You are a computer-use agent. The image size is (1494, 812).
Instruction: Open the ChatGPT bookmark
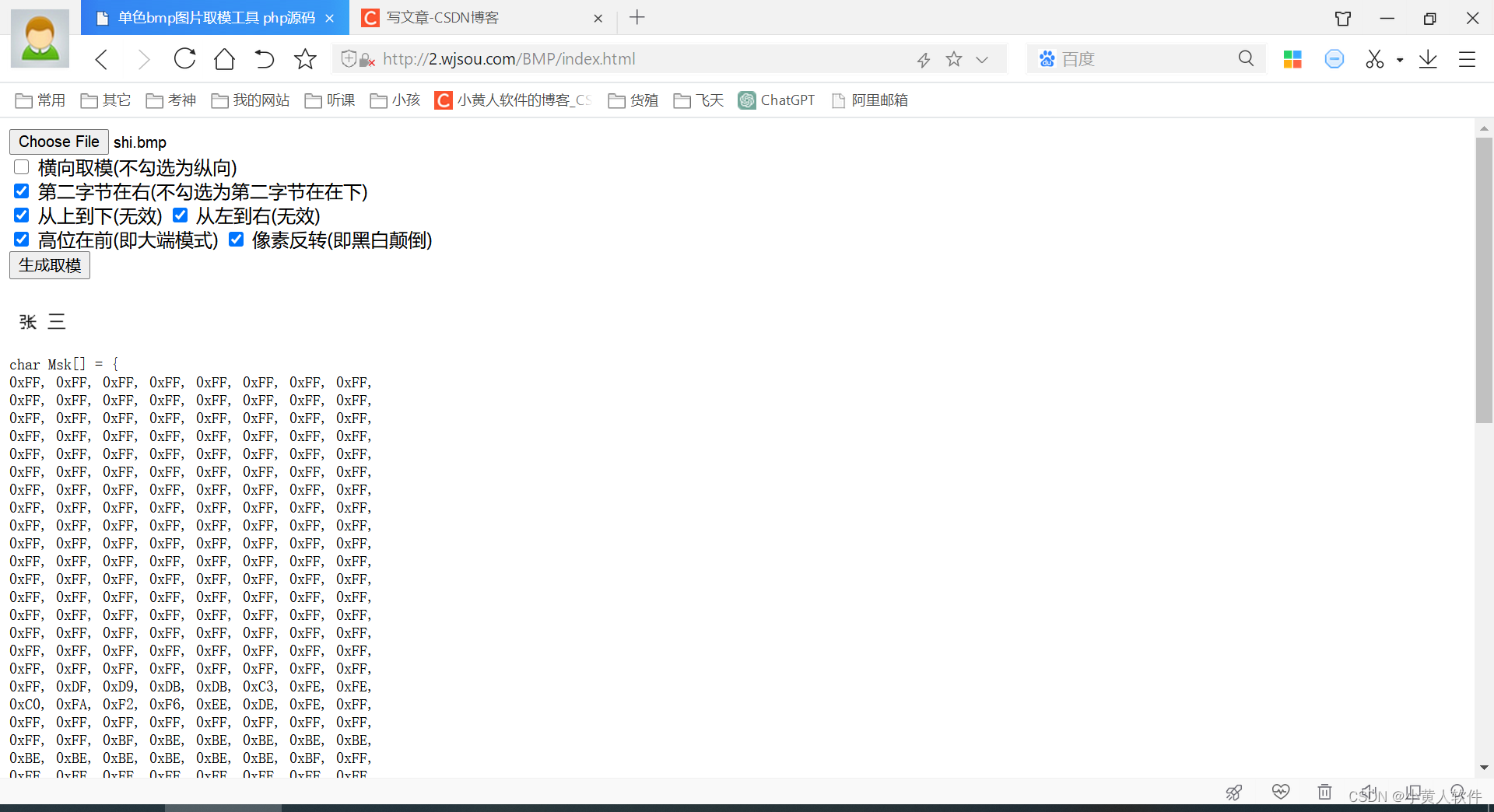777,100
